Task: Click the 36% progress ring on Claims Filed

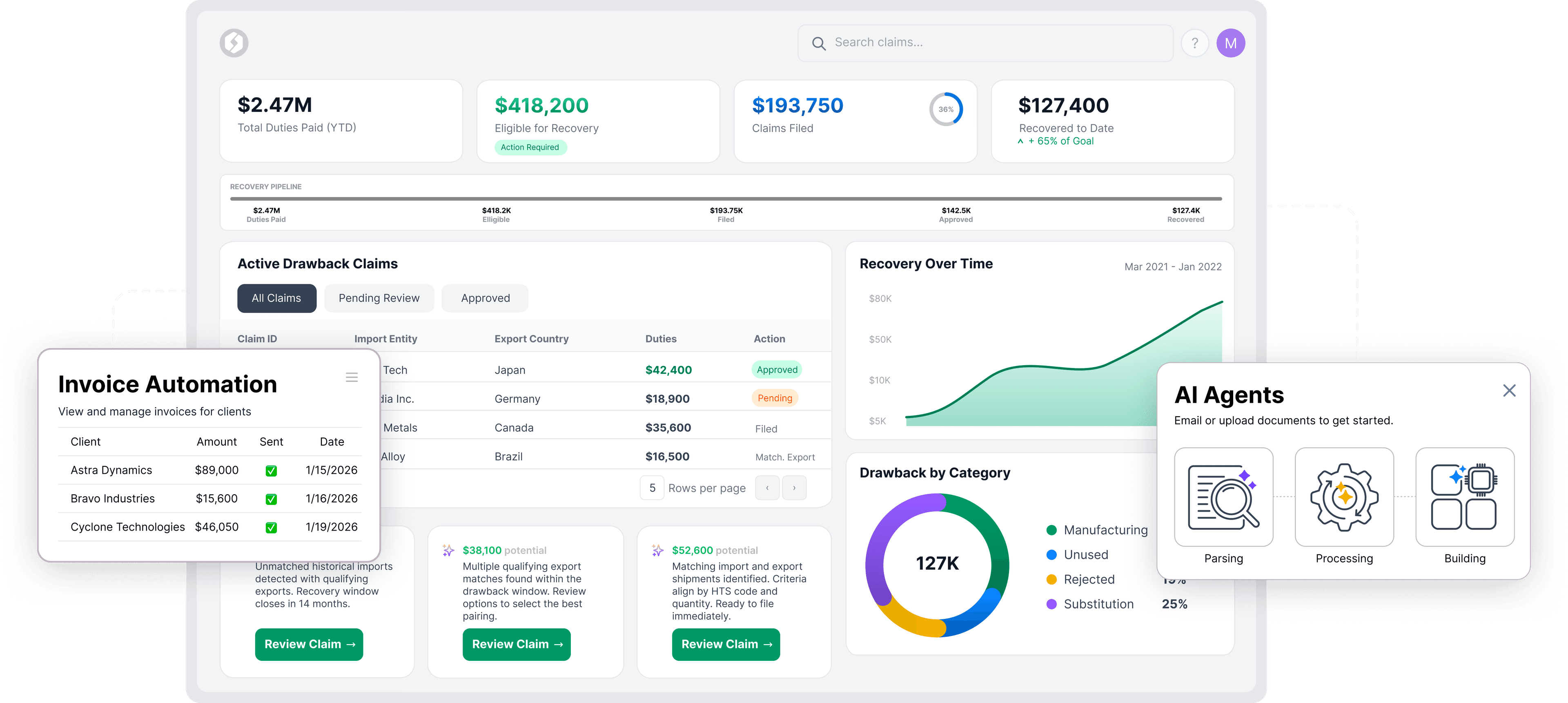Action: click(946, 109)
